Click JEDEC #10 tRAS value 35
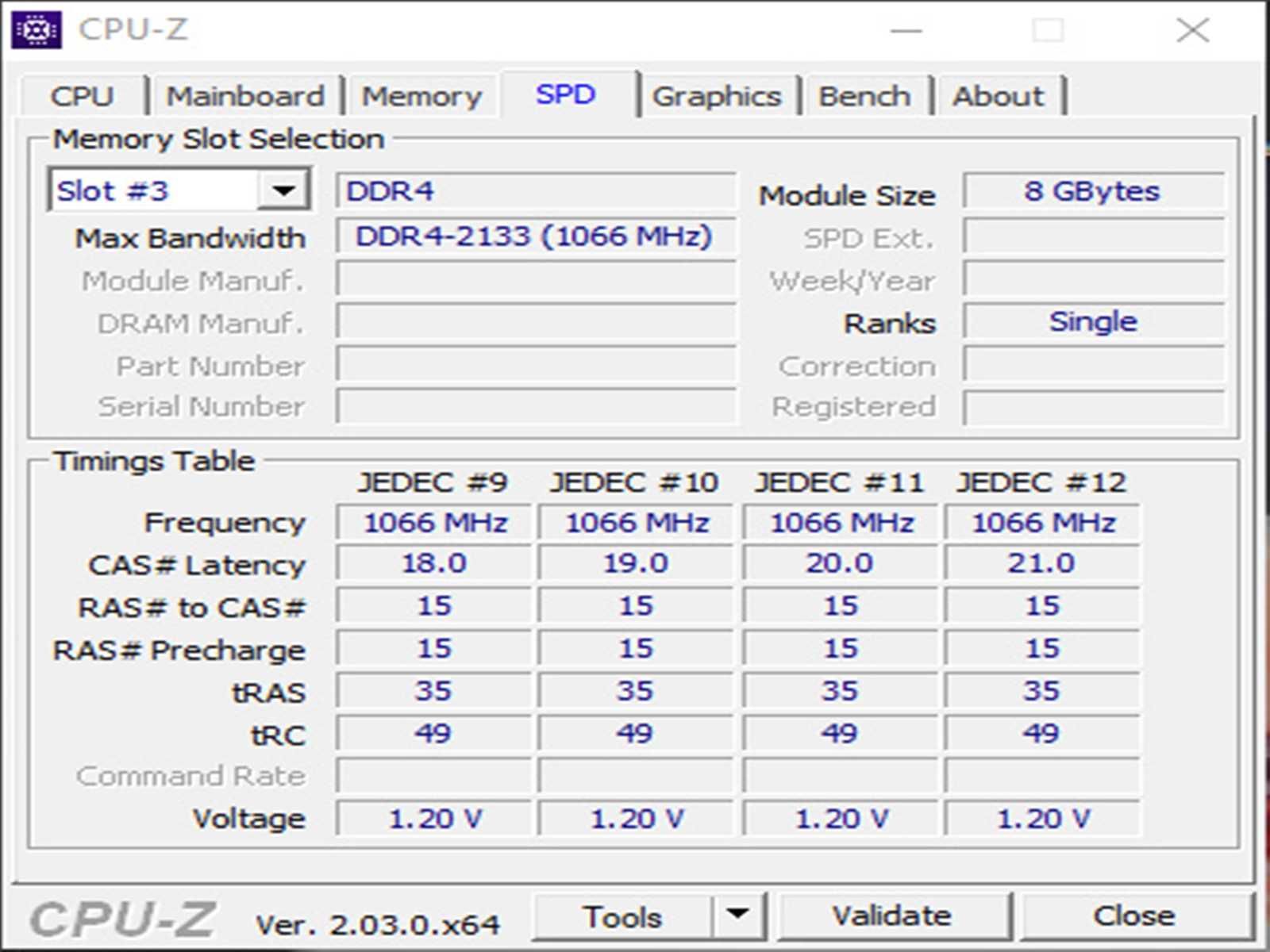The width and height of the screenshot is (1270, 952). [x=635, y=691]
